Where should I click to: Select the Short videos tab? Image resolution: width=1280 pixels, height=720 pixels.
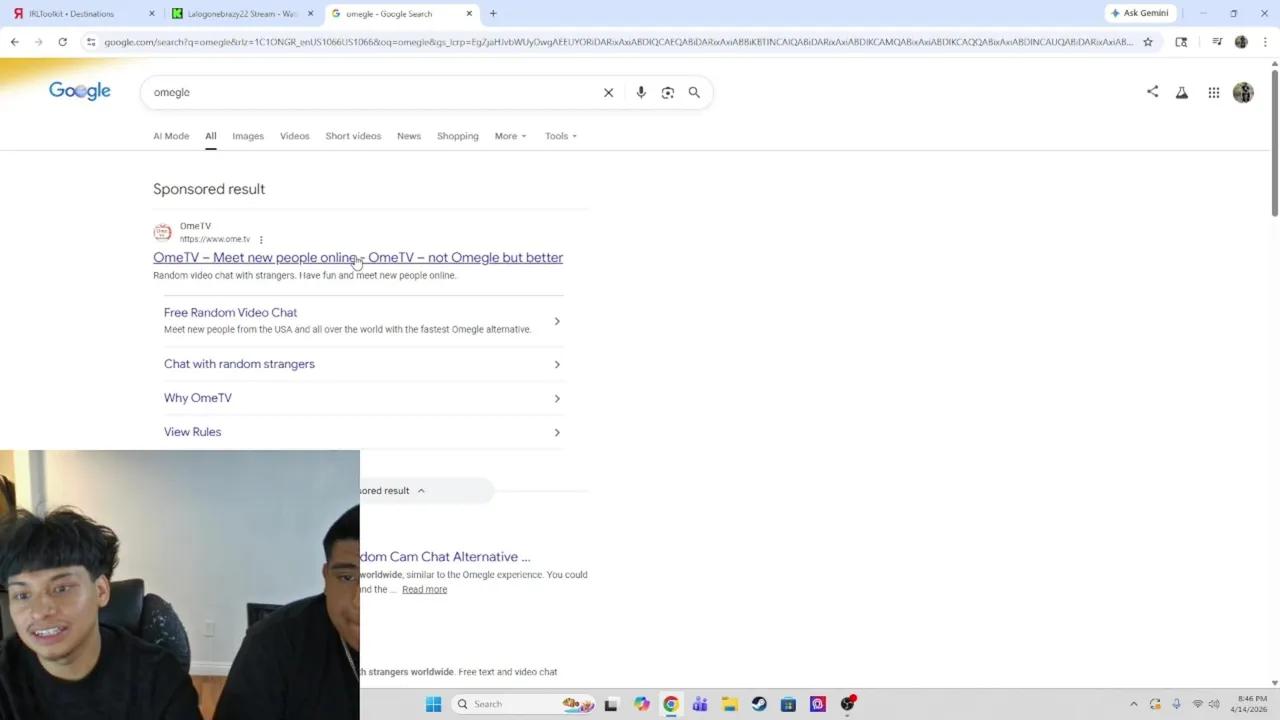(353, 136)
